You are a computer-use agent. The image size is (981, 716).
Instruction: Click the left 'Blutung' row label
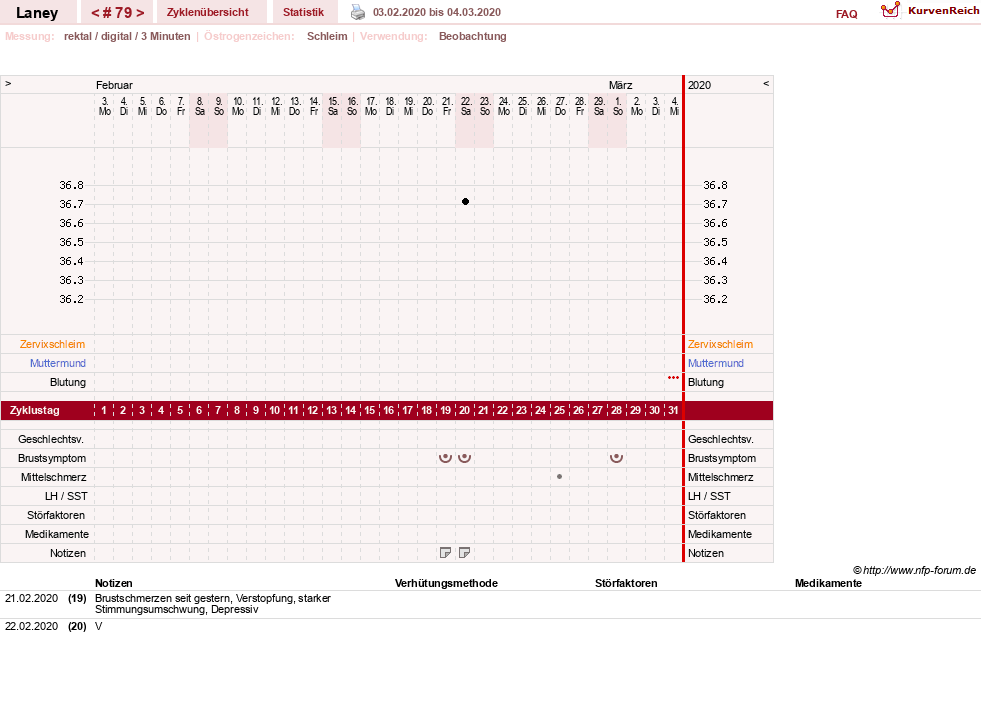(68, 382)
